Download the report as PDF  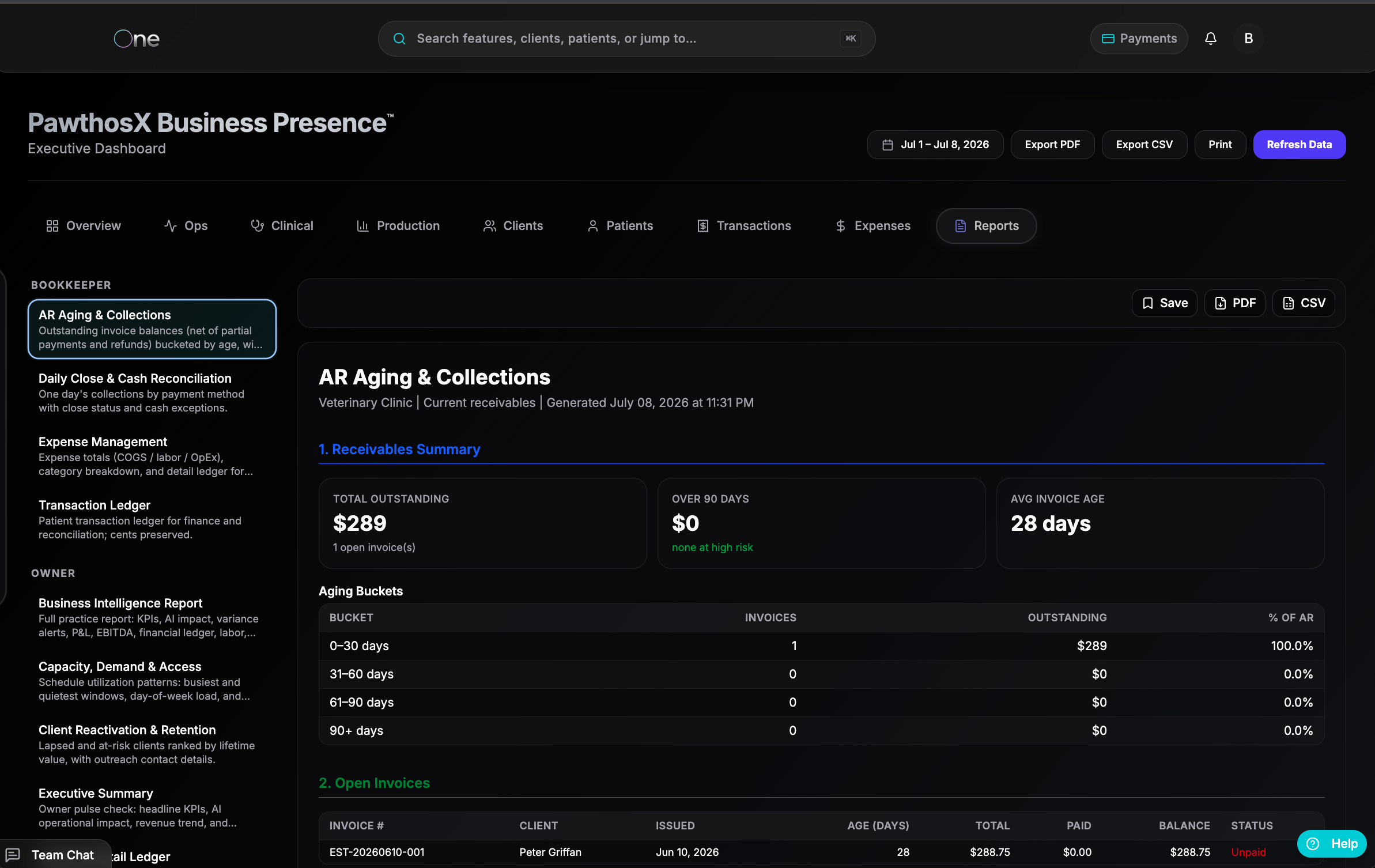tap(1234, 303)
